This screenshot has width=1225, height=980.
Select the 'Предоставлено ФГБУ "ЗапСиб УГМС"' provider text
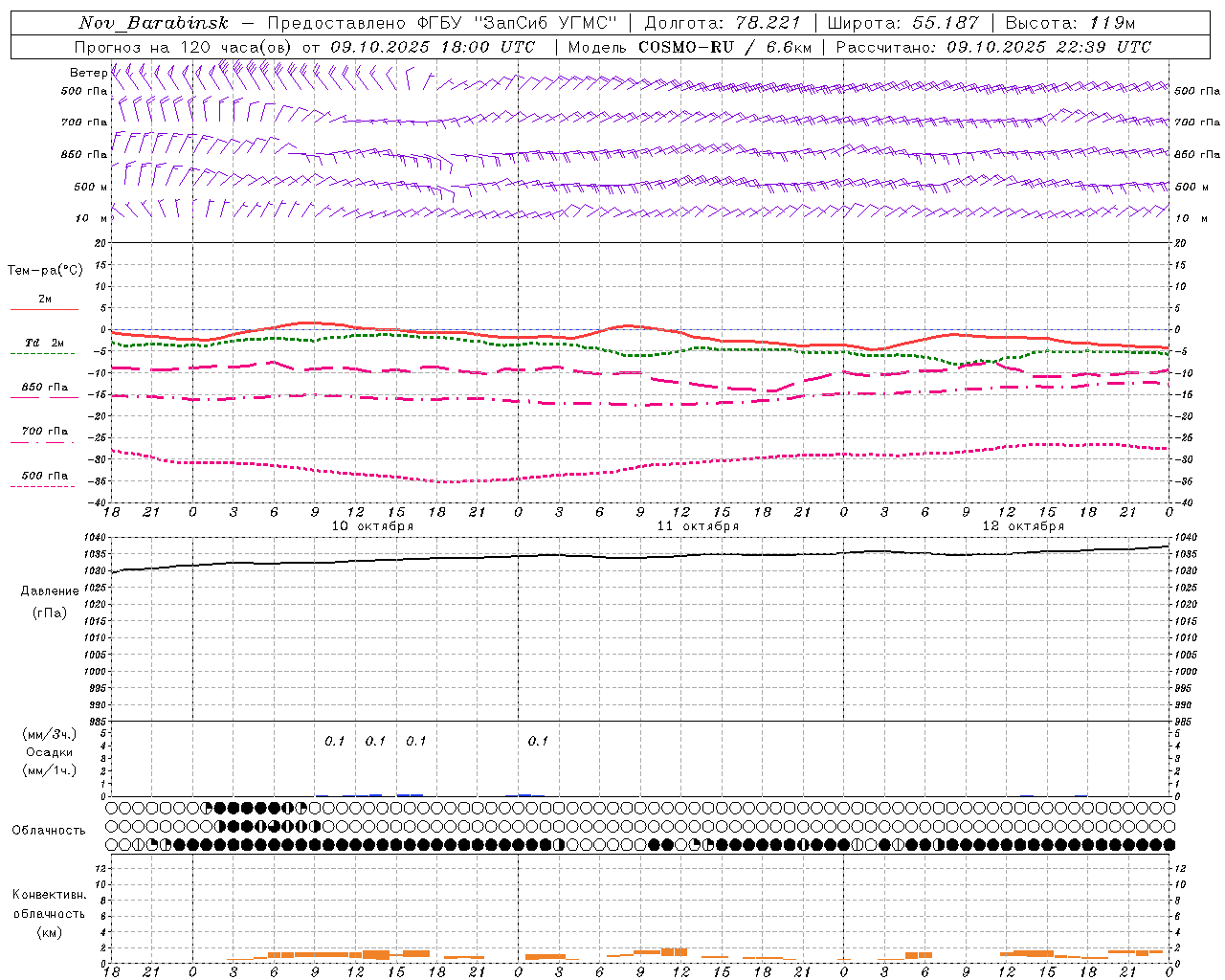[x=443, y=23]
